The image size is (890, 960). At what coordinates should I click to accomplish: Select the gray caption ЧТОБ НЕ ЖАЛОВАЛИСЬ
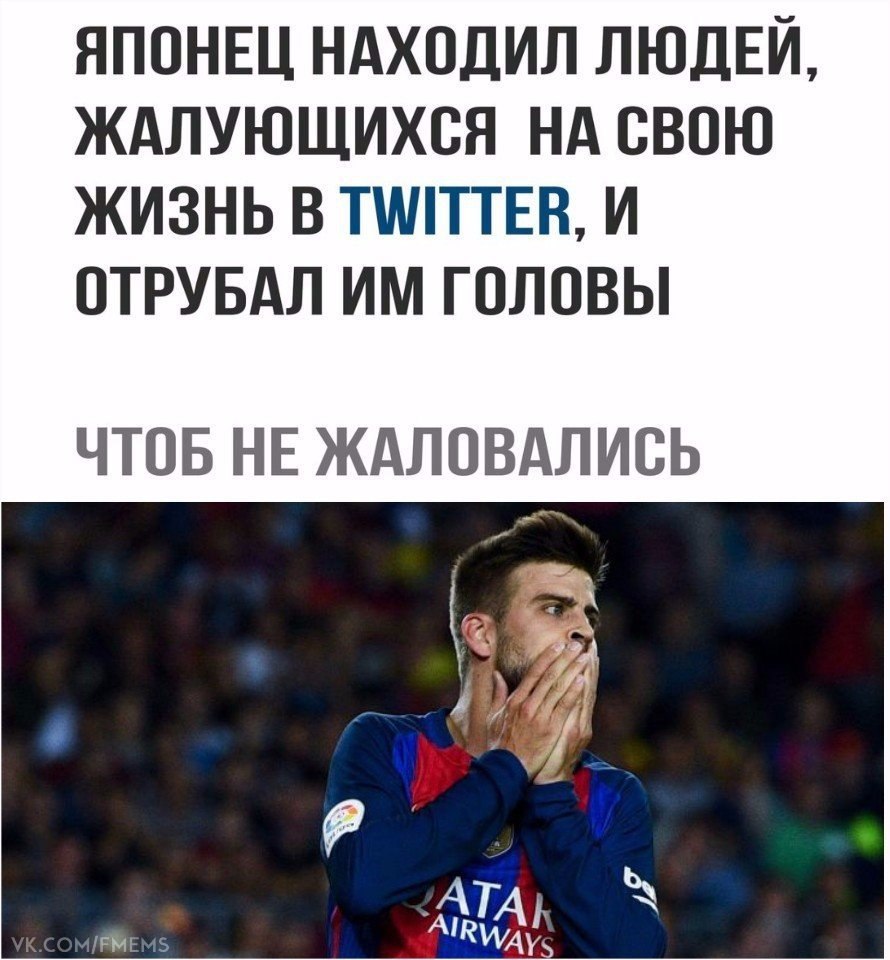[x=387, y=452]
